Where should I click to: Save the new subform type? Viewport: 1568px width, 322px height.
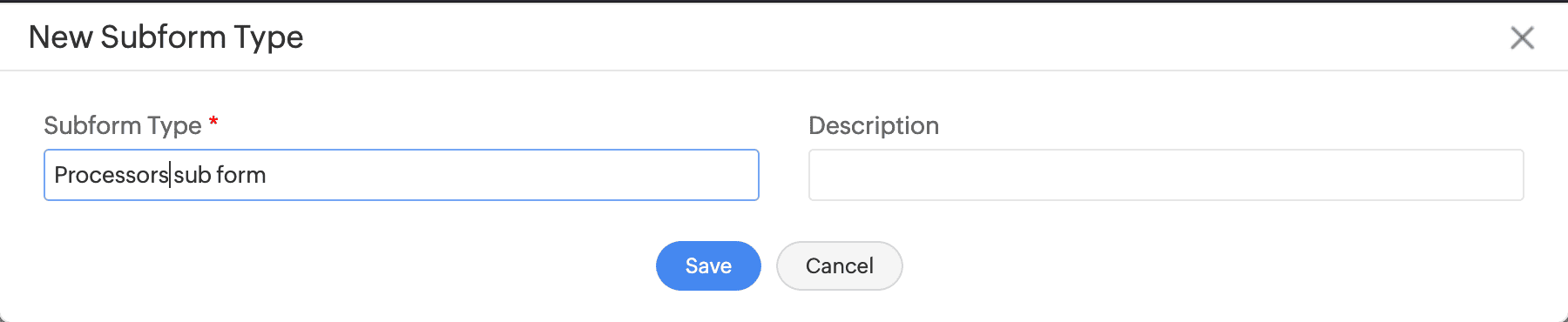pyautogui.click(x=708, y=265)
